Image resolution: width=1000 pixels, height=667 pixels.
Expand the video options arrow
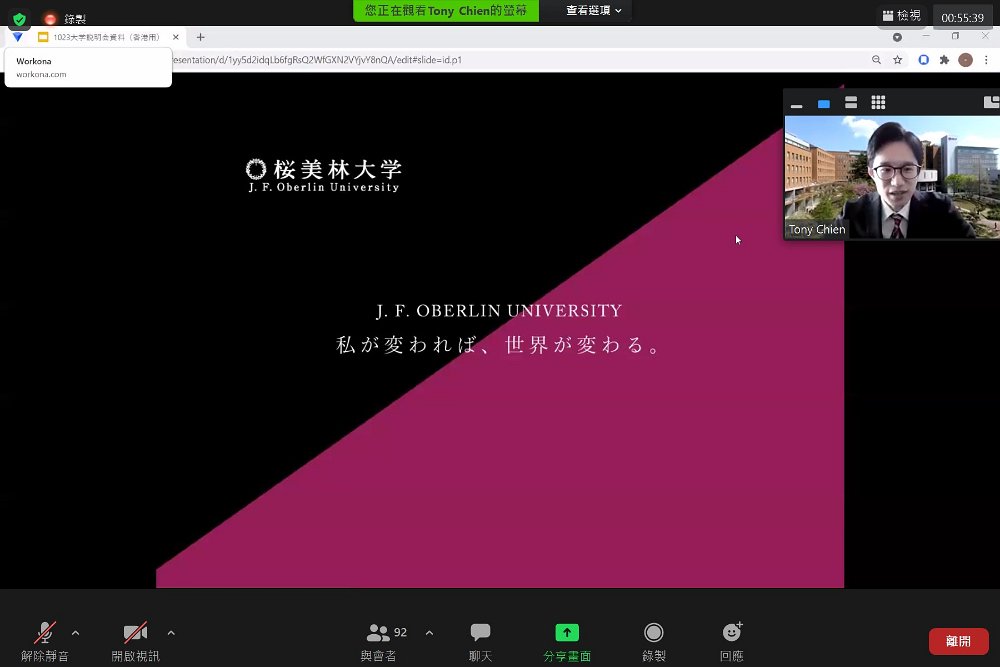pyautogui.click(x=171, y=633)
